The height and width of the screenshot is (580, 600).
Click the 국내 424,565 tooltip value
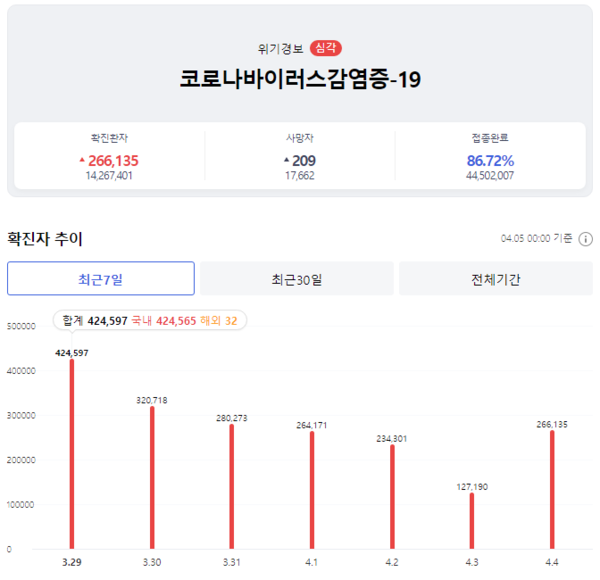click(x=164, y=321)
